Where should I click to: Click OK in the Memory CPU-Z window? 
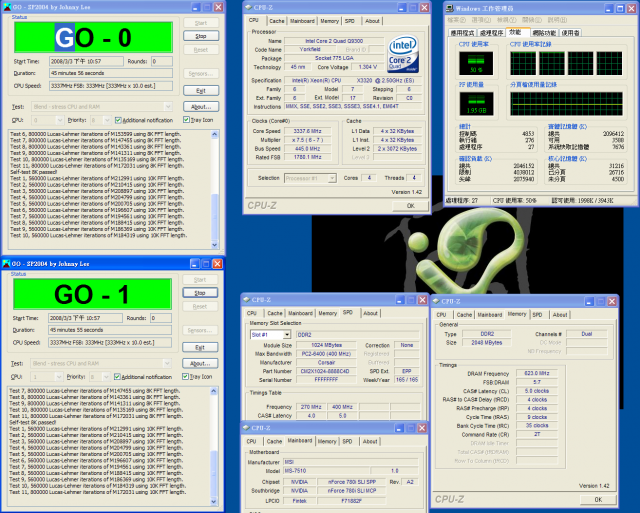point(598,499)
